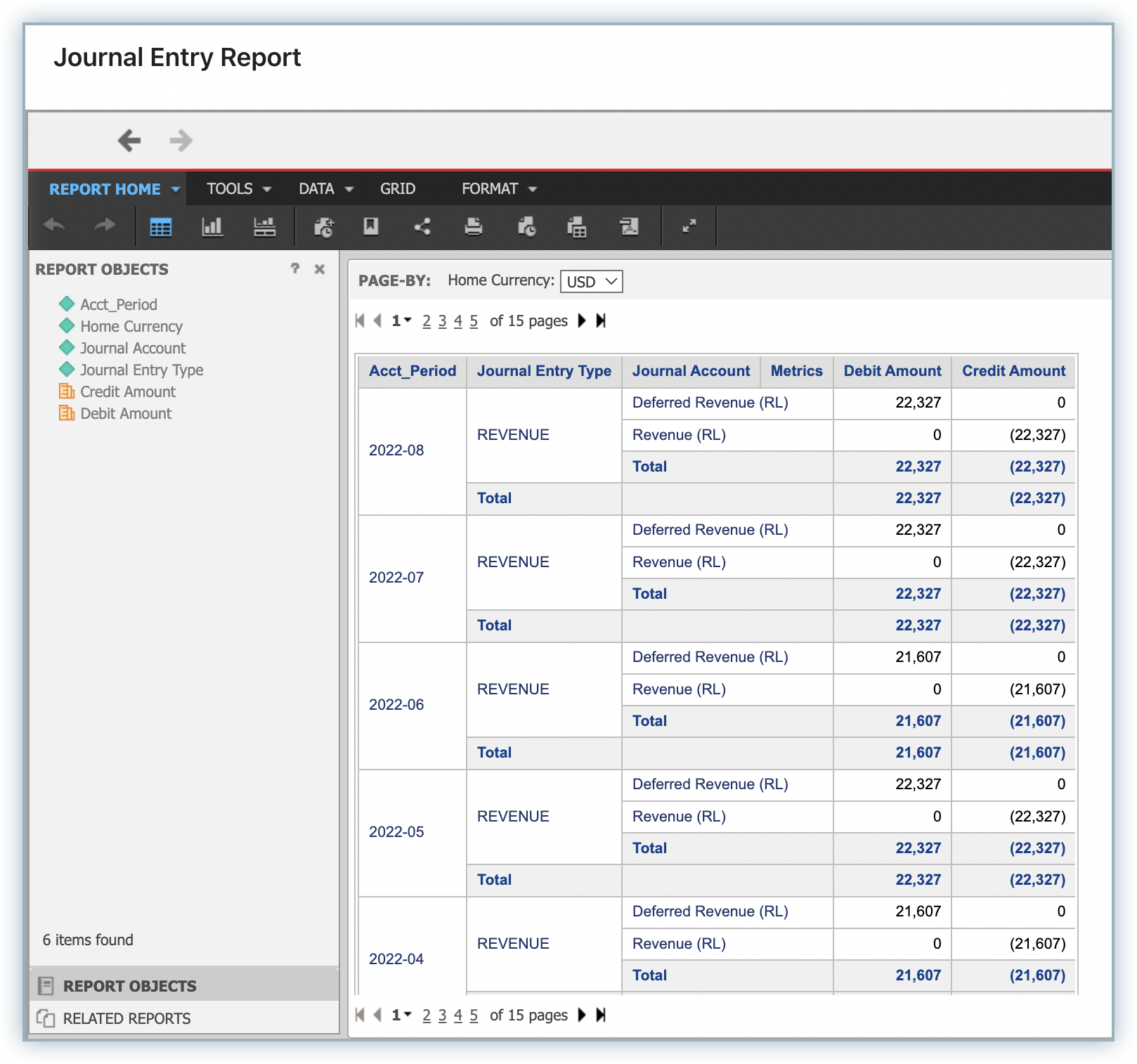Image resolution: width=1137 pixels, height=1064 pixels.
Task: Jump to last page using top pager
Action: tap(601, 321)
